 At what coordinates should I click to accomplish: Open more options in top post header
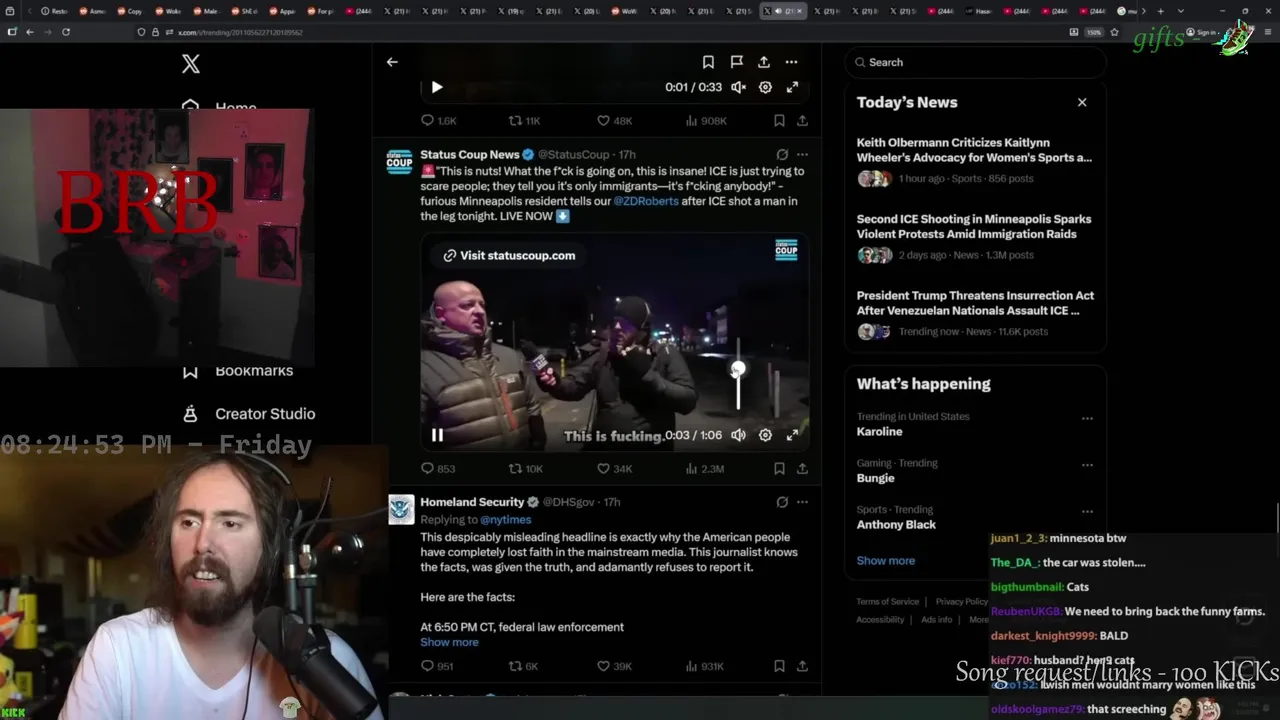coord(791,62)
